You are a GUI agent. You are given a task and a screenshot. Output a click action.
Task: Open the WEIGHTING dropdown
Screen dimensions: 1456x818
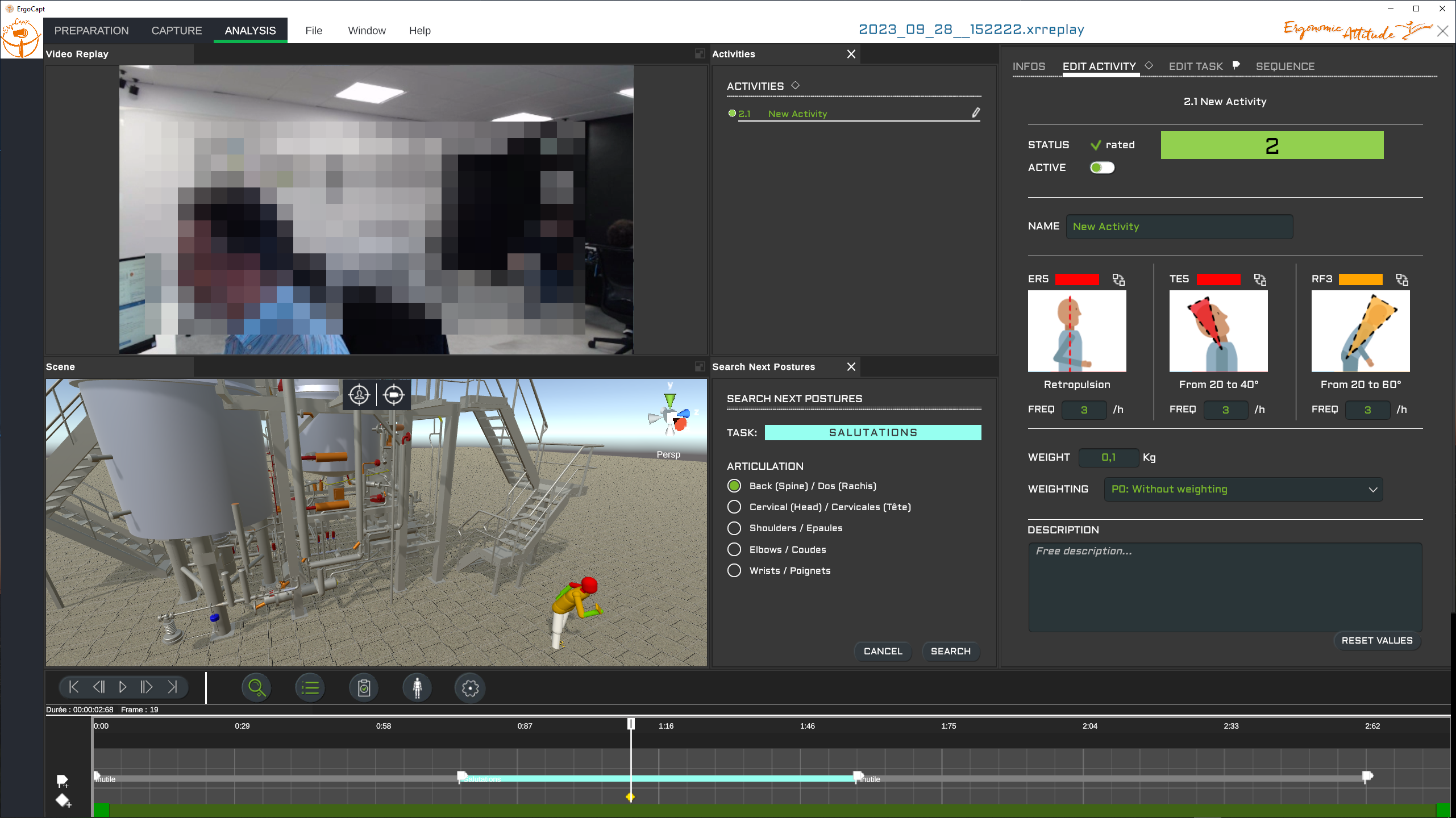(1243, 490)
